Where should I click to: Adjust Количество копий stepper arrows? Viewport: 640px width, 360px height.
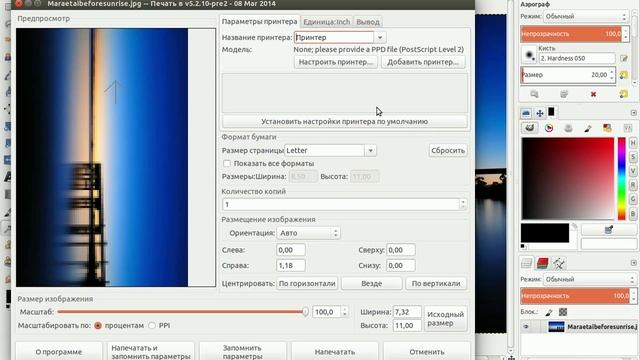click(x=463, y=204)
